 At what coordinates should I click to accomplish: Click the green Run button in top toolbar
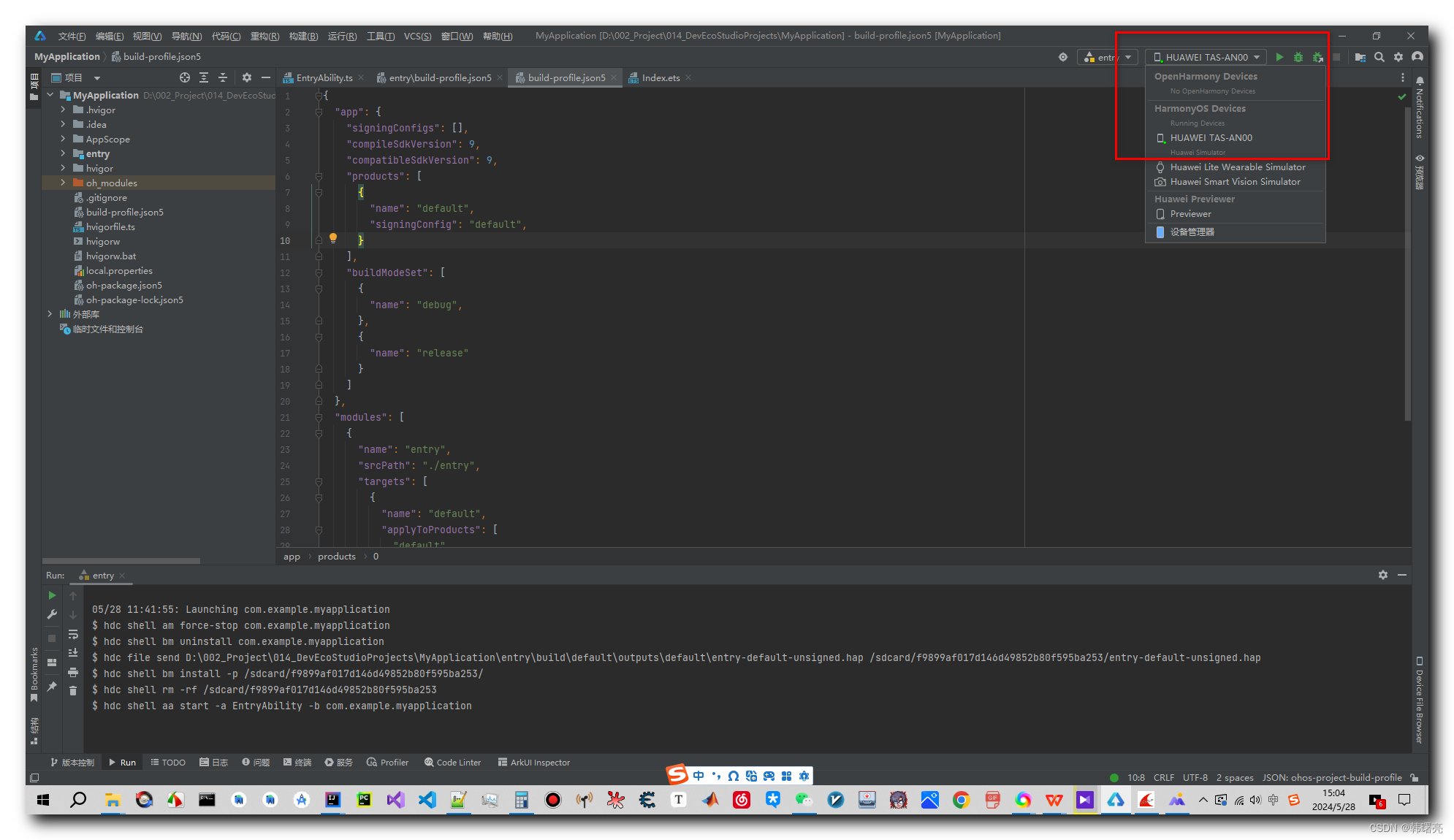tap(1279, 57)
